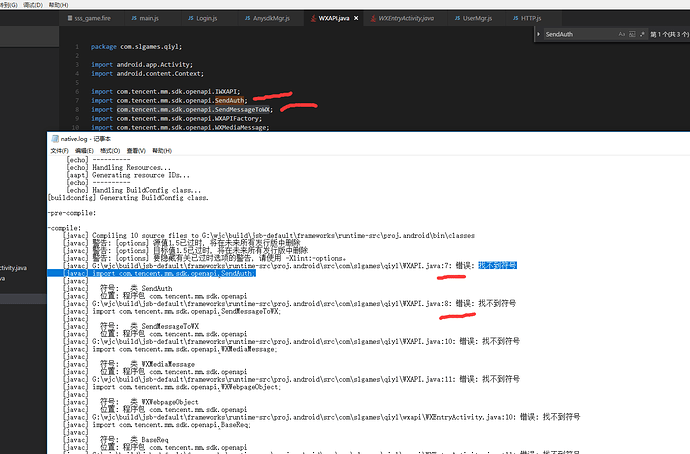Open Notepad's 查看(V) menu

click(x=136, y=150)
